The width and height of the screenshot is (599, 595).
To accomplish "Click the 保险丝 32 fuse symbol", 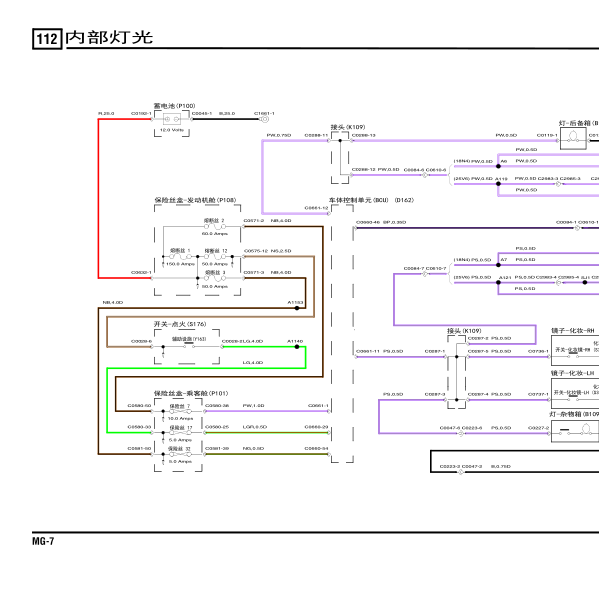I will pyautogui.click(x=180, y=454).
